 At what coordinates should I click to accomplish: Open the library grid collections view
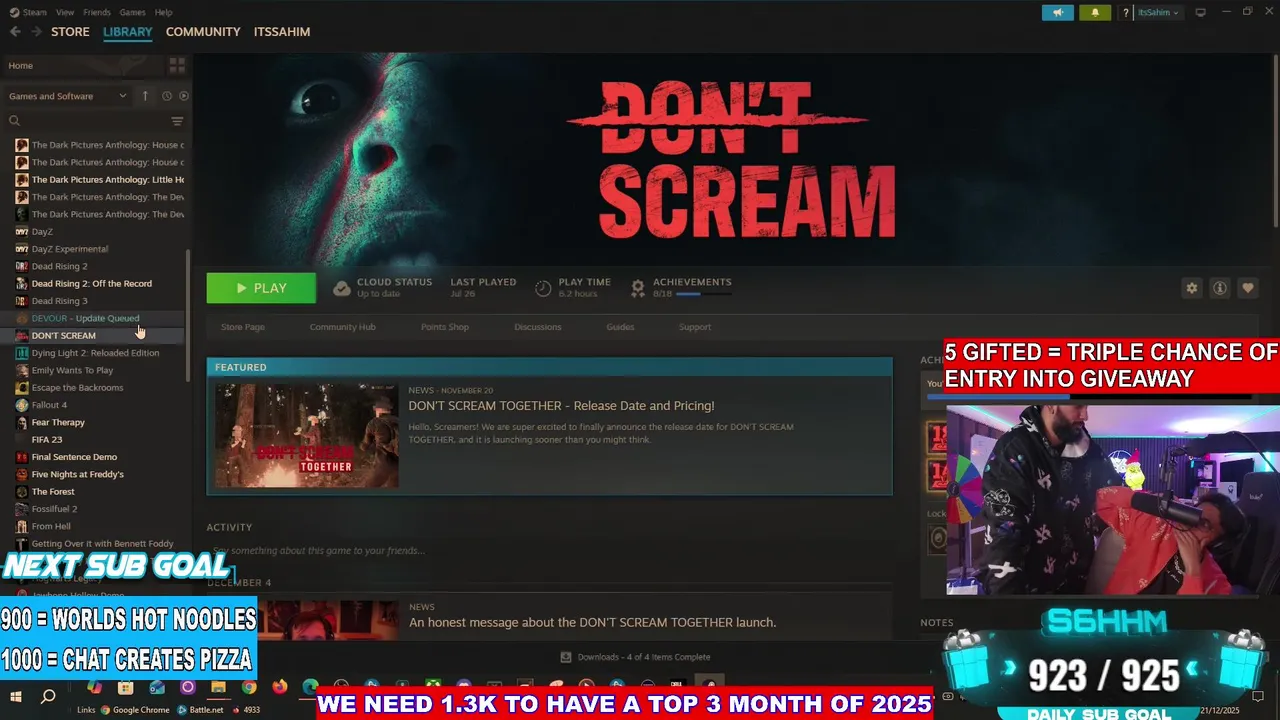click(x=177, y=66)
